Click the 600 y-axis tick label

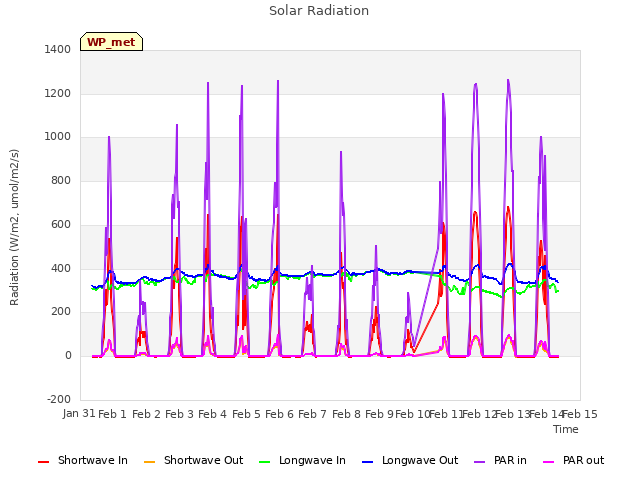tap(61, 224)
